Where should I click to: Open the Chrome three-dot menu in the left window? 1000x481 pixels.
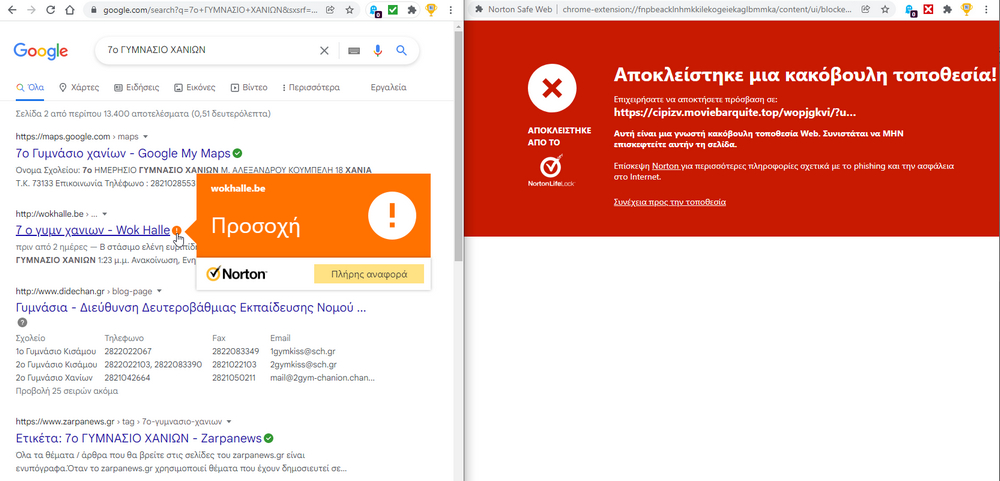coord(451,10)
